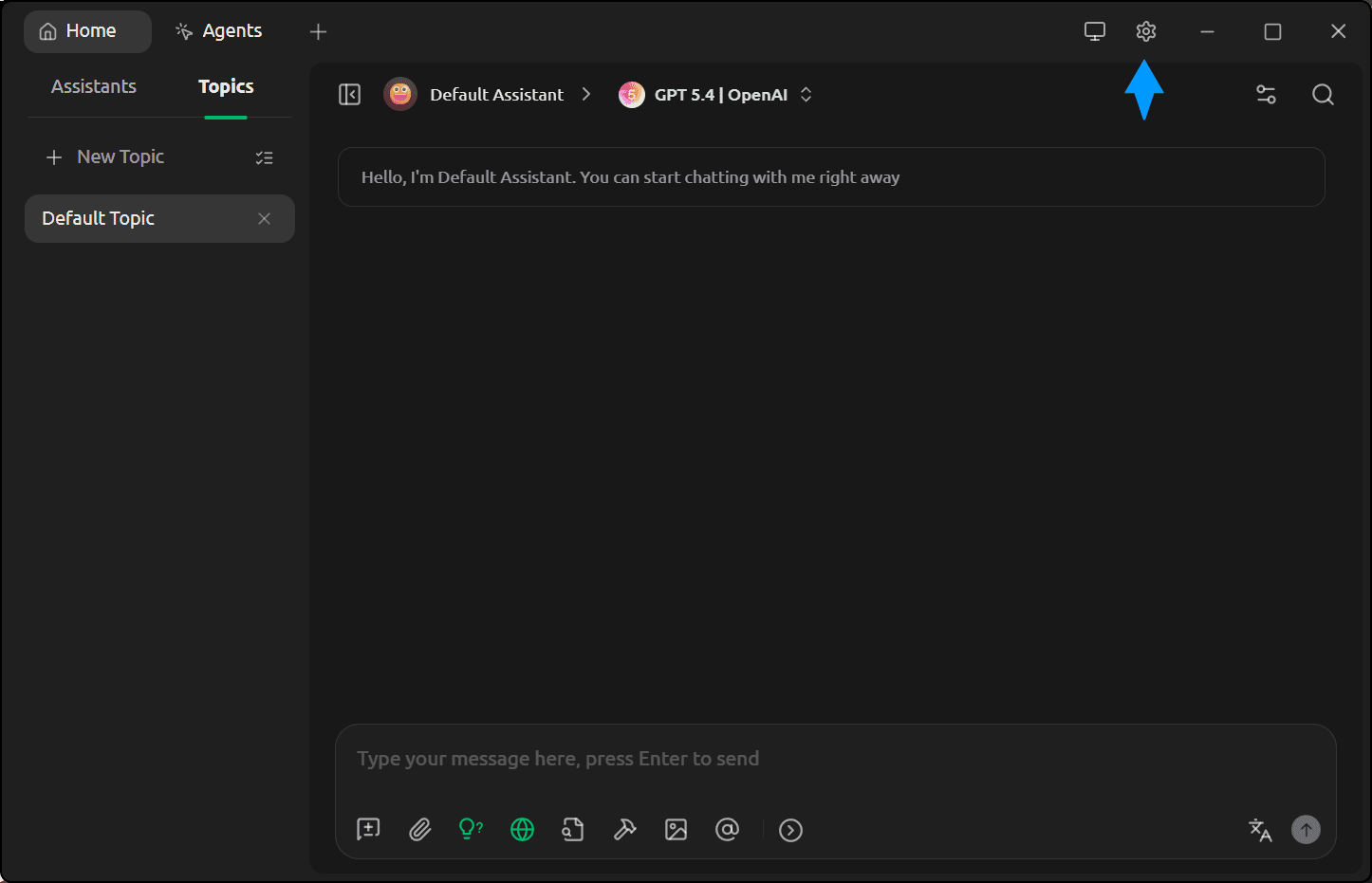1372x883 pixels.
Task: Remove Default Topic with its X icon
Action: point(264,219)
